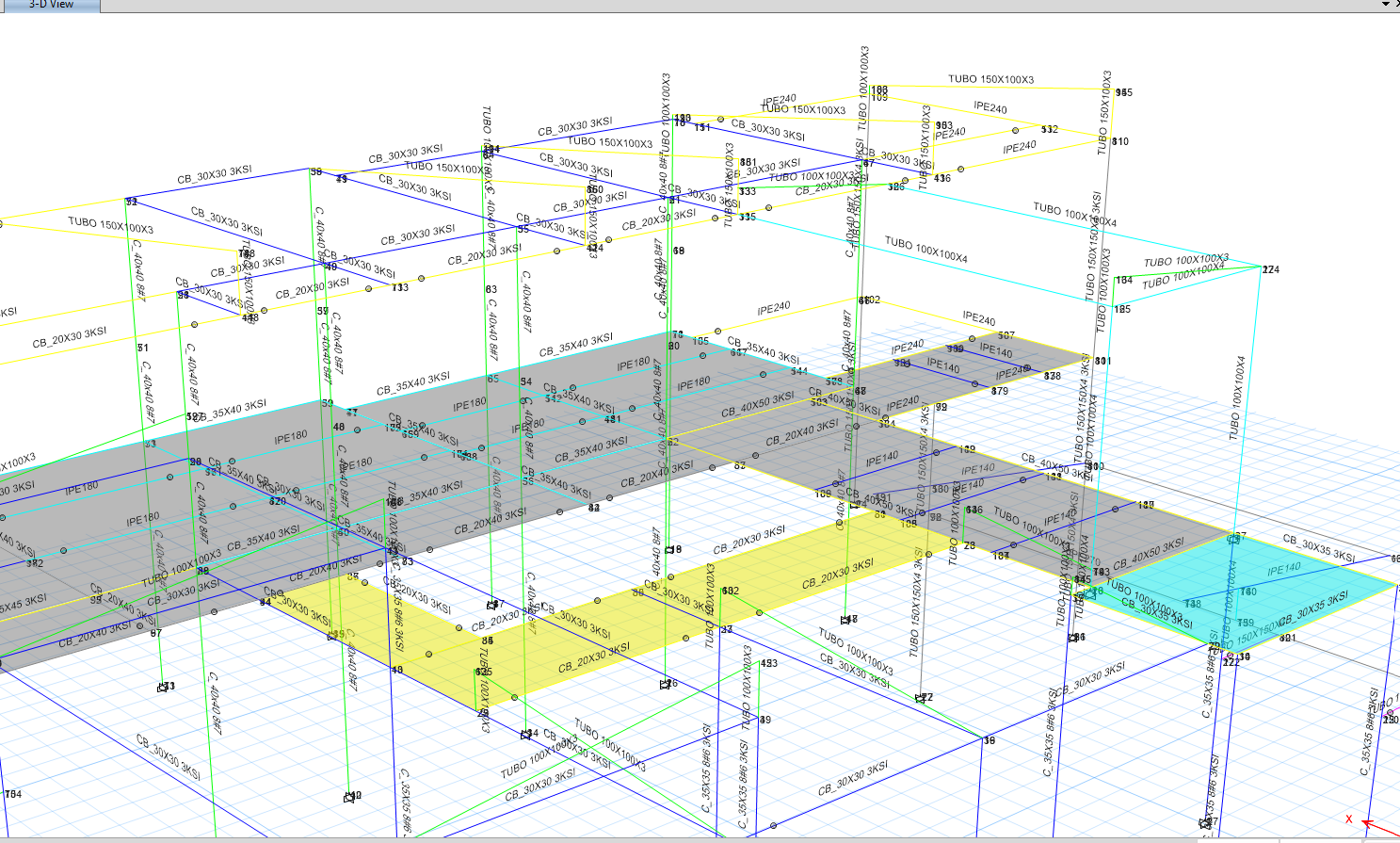Click joint label 184
Image resolution: width=1400 pixels, height=843 pixels.
[1124, 281]
